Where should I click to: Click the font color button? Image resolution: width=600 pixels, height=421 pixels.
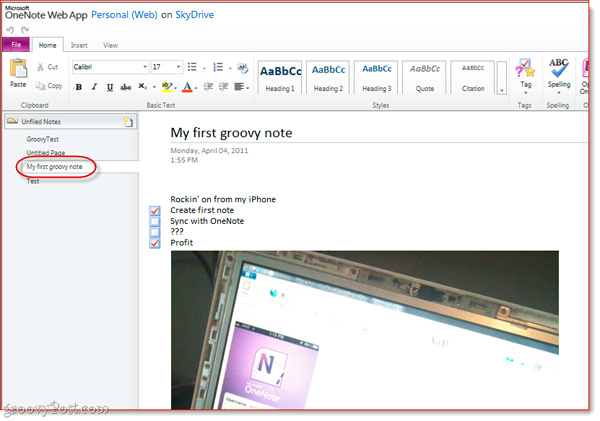pos(187,87)
